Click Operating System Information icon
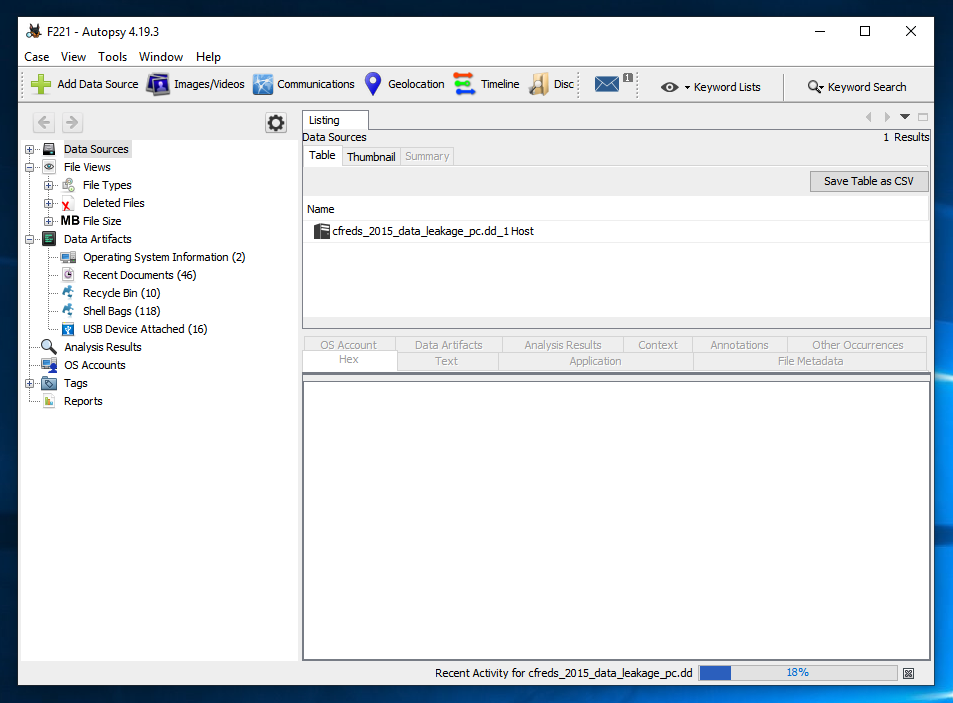Viewport: 953px width, 703px height. click(68, 257)
